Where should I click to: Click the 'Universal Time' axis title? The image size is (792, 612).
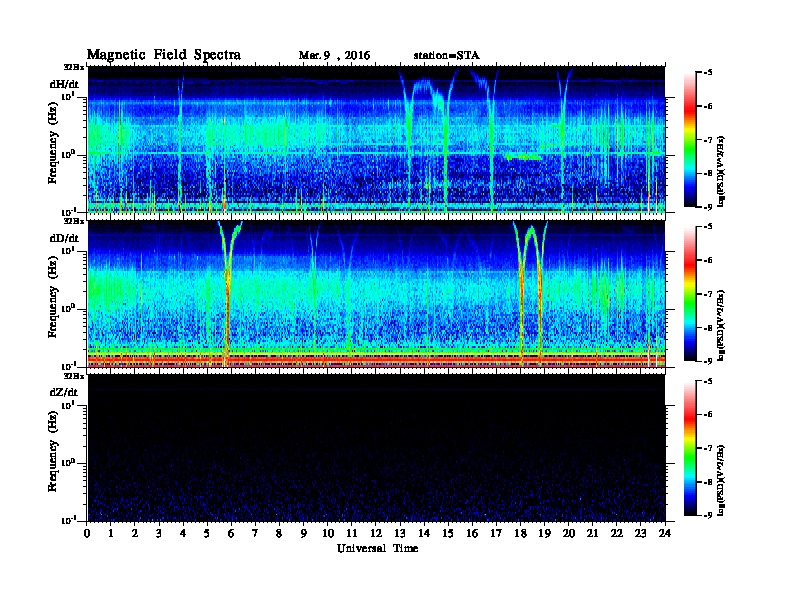coord(378,548)
